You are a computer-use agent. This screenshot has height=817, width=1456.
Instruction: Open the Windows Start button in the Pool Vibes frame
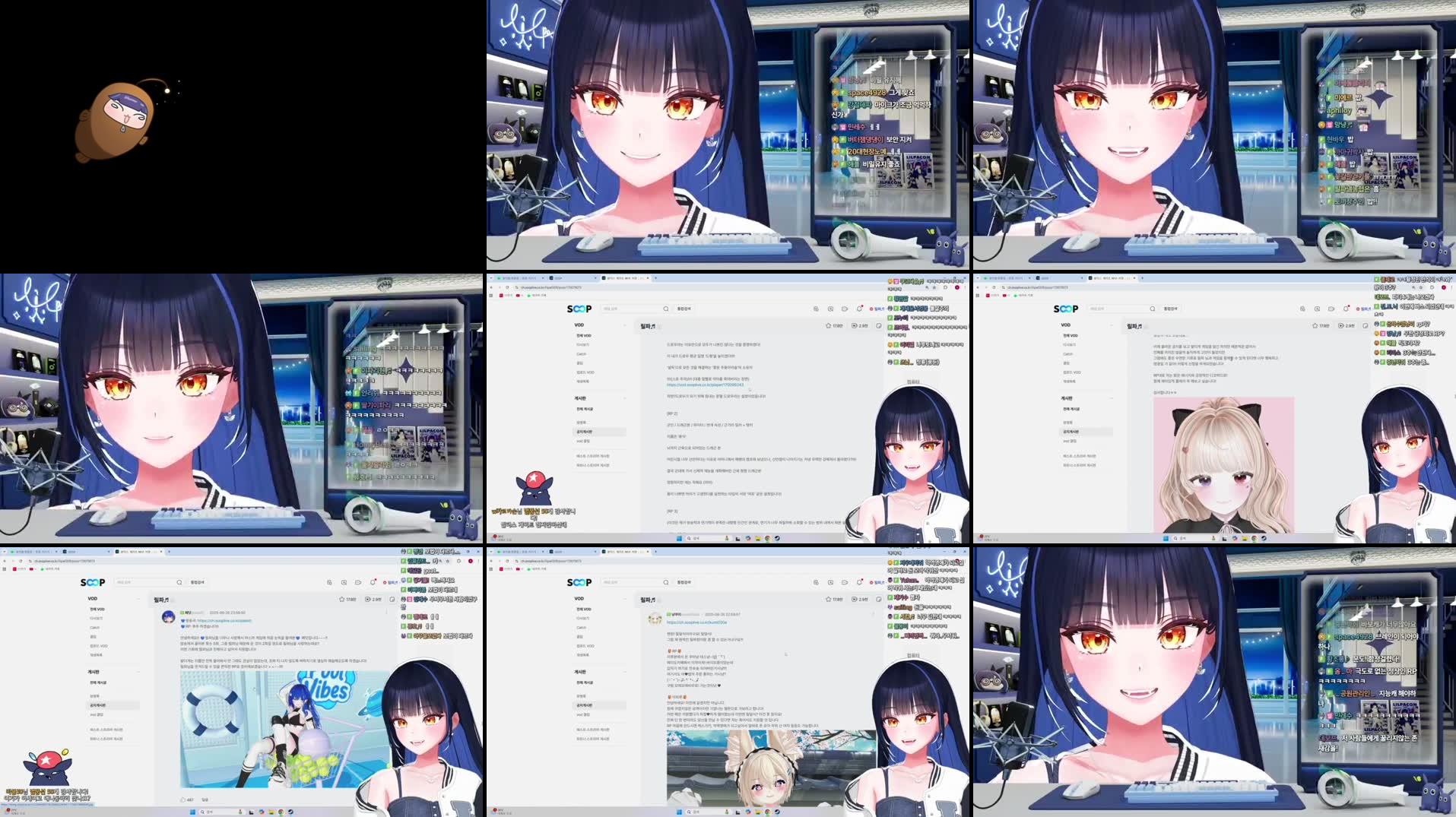click(192, 812)
